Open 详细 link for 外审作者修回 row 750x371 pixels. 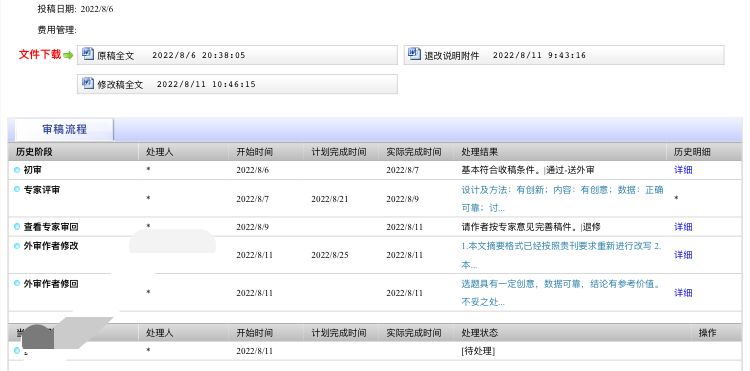pos(683,293)
